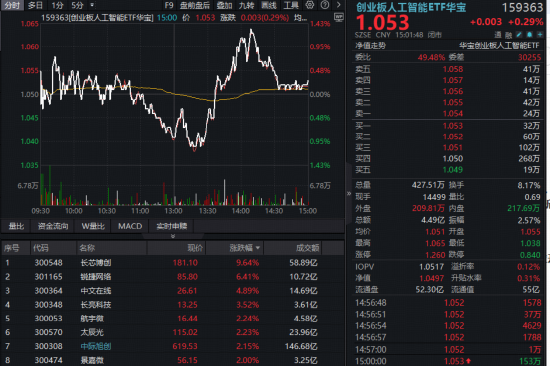Viewport: 550px width, 366px height.
Task: Switch to 分时 intraday tab
Action: click(x=12, y=5)
